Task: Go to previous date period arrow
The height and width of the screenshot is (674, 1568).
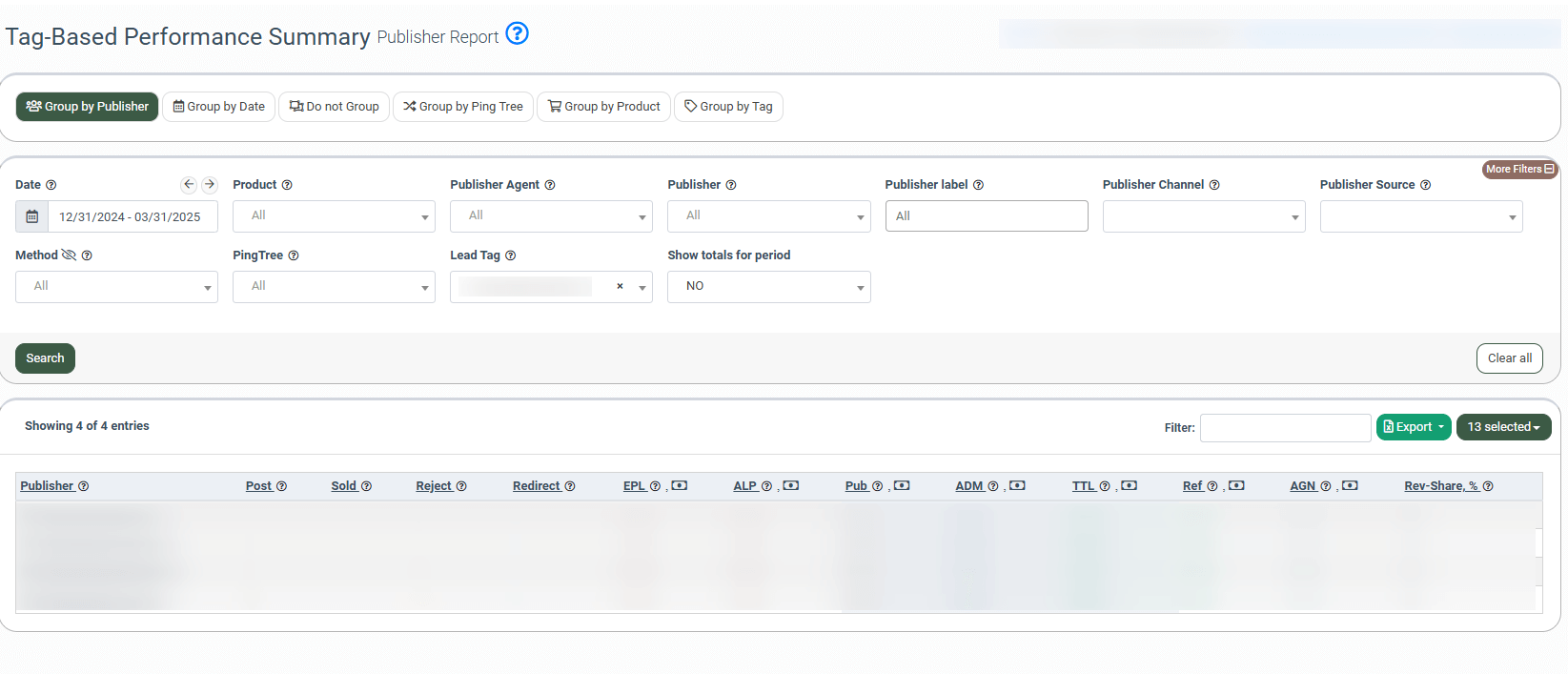Action: [x=189, y=185]
